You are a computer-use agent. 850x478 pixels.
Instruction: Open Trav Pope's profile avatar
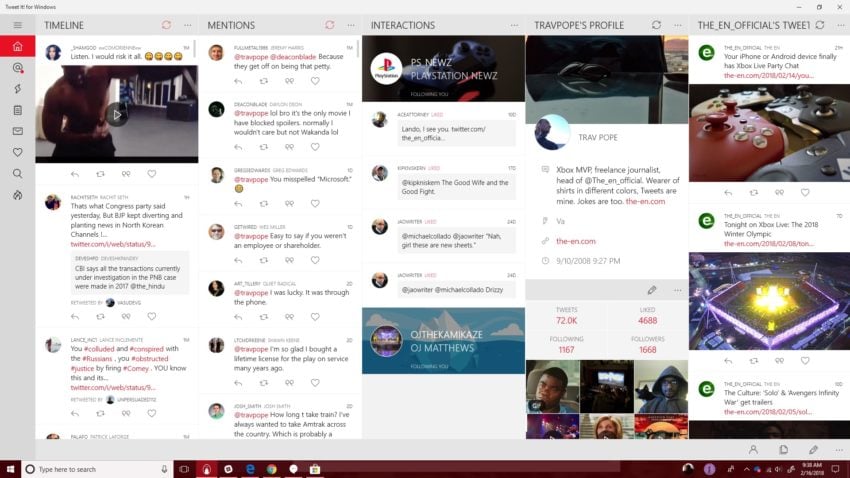552,132
